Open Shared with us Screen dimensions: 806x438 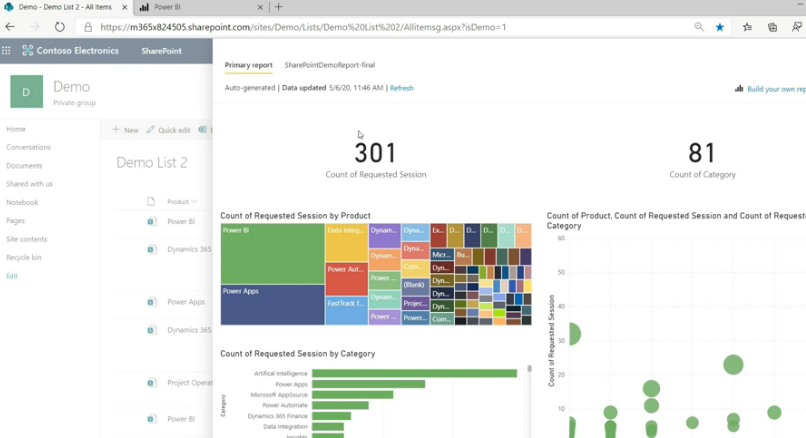pos(29,184)
